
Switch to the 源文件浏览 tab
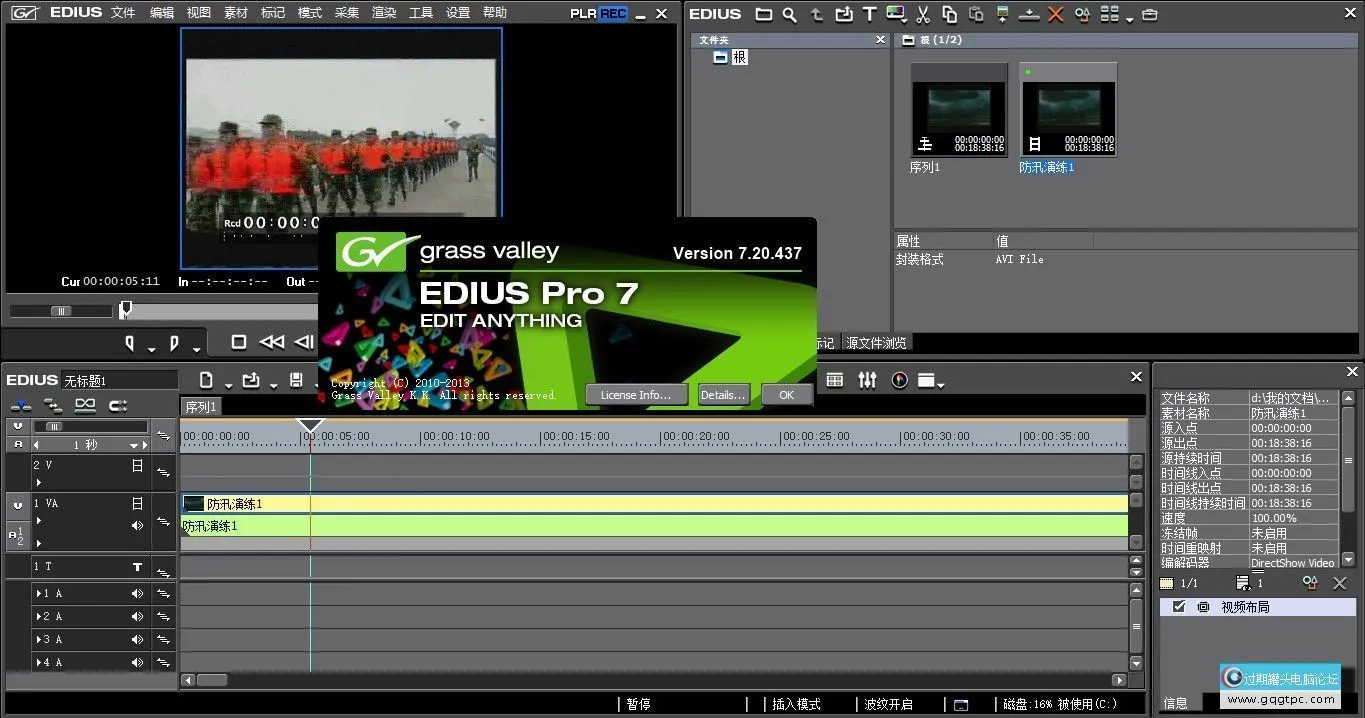pyautogui.click(x=876, y=343)
